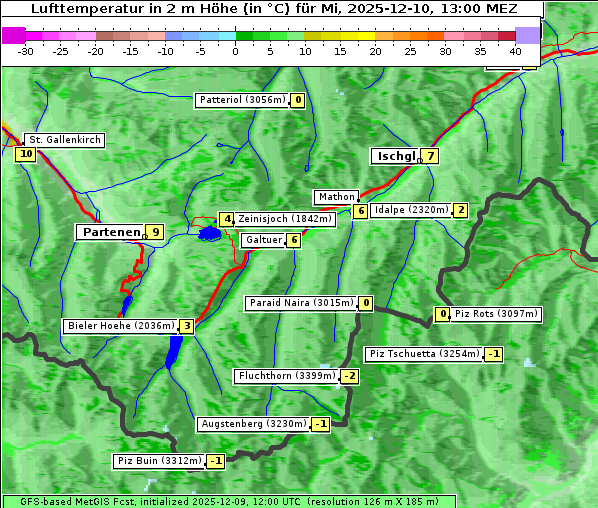Screen dimensions: 598x508
Task: Select Piz Buin (3312m) label
Action: pos(159,461)
